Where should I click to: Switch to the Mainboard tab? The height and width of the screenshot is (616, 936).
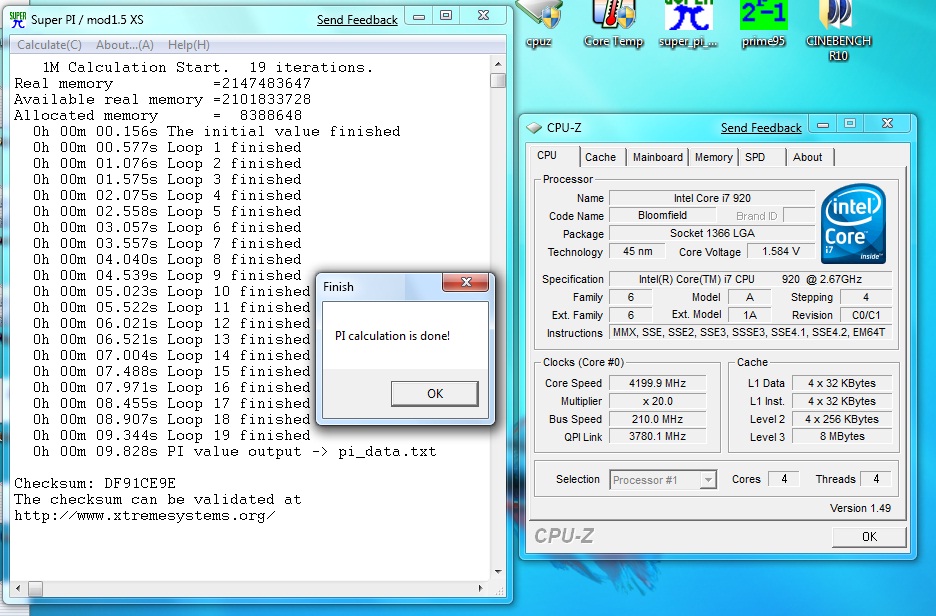pyautogui.click(x=657, y=157)
